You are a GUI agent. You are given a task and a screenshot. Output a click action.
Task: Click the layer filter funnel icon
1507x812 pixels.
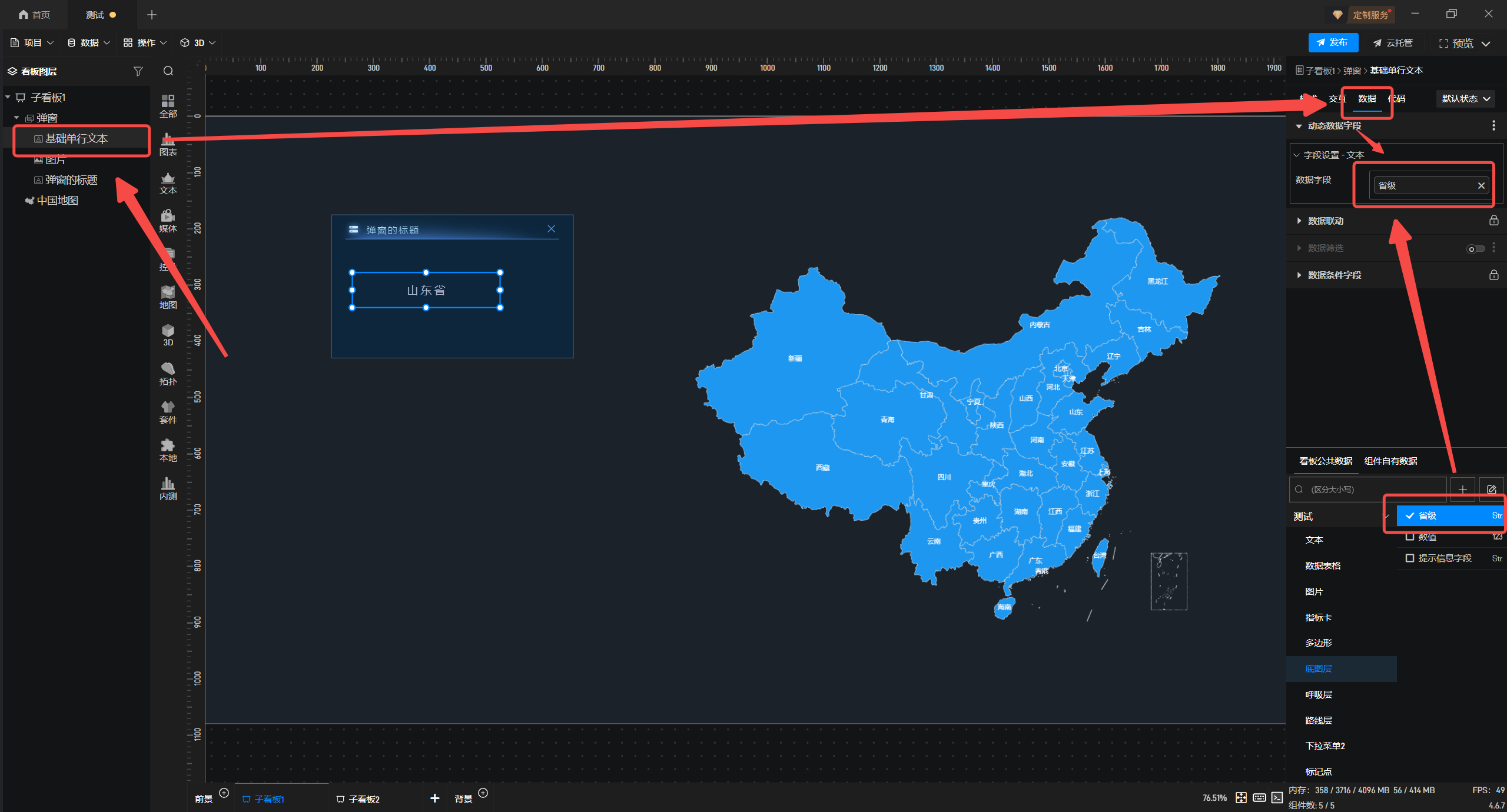coord(138,71)
